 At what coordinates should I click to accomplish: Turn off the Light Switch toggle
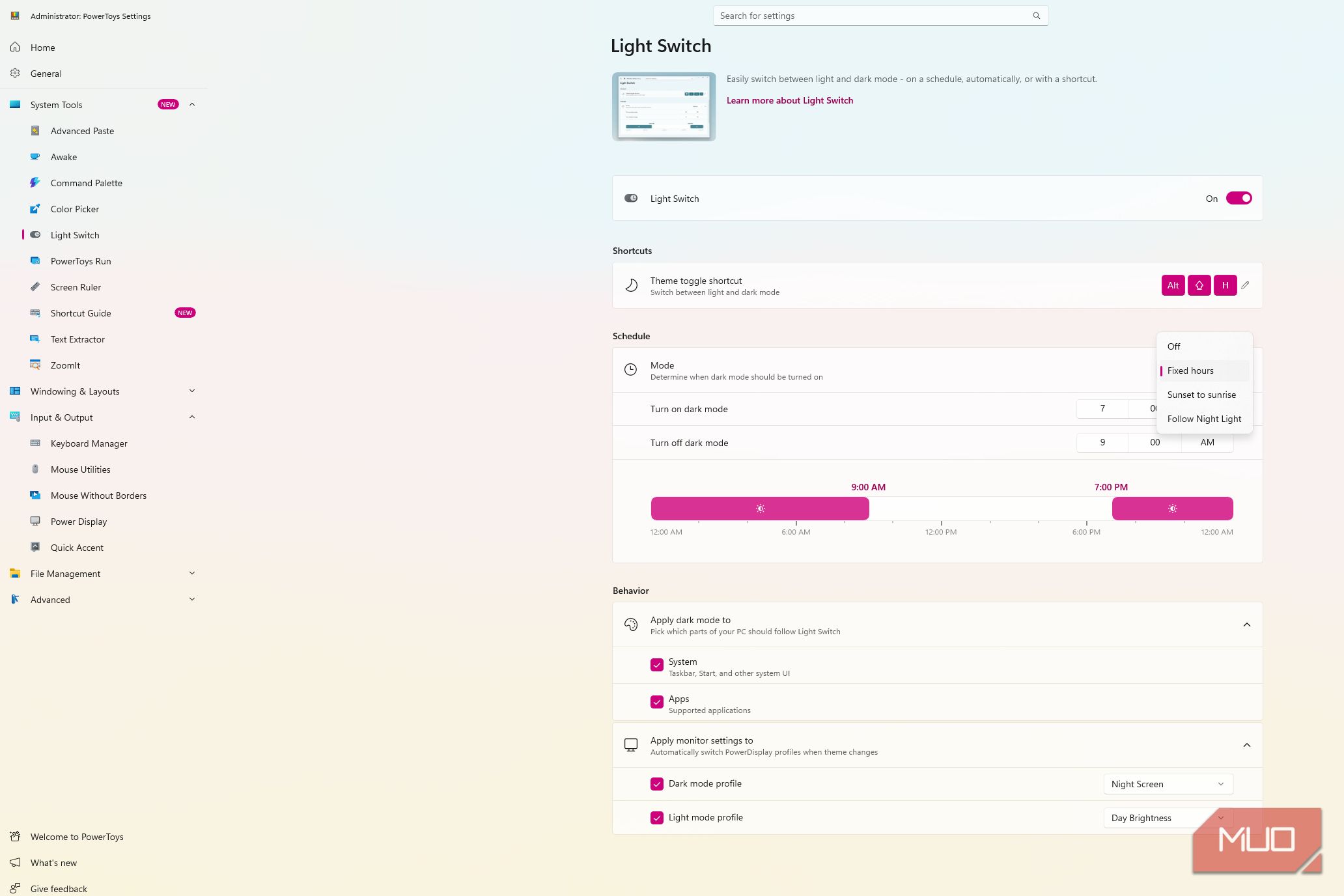point(1239,199)
